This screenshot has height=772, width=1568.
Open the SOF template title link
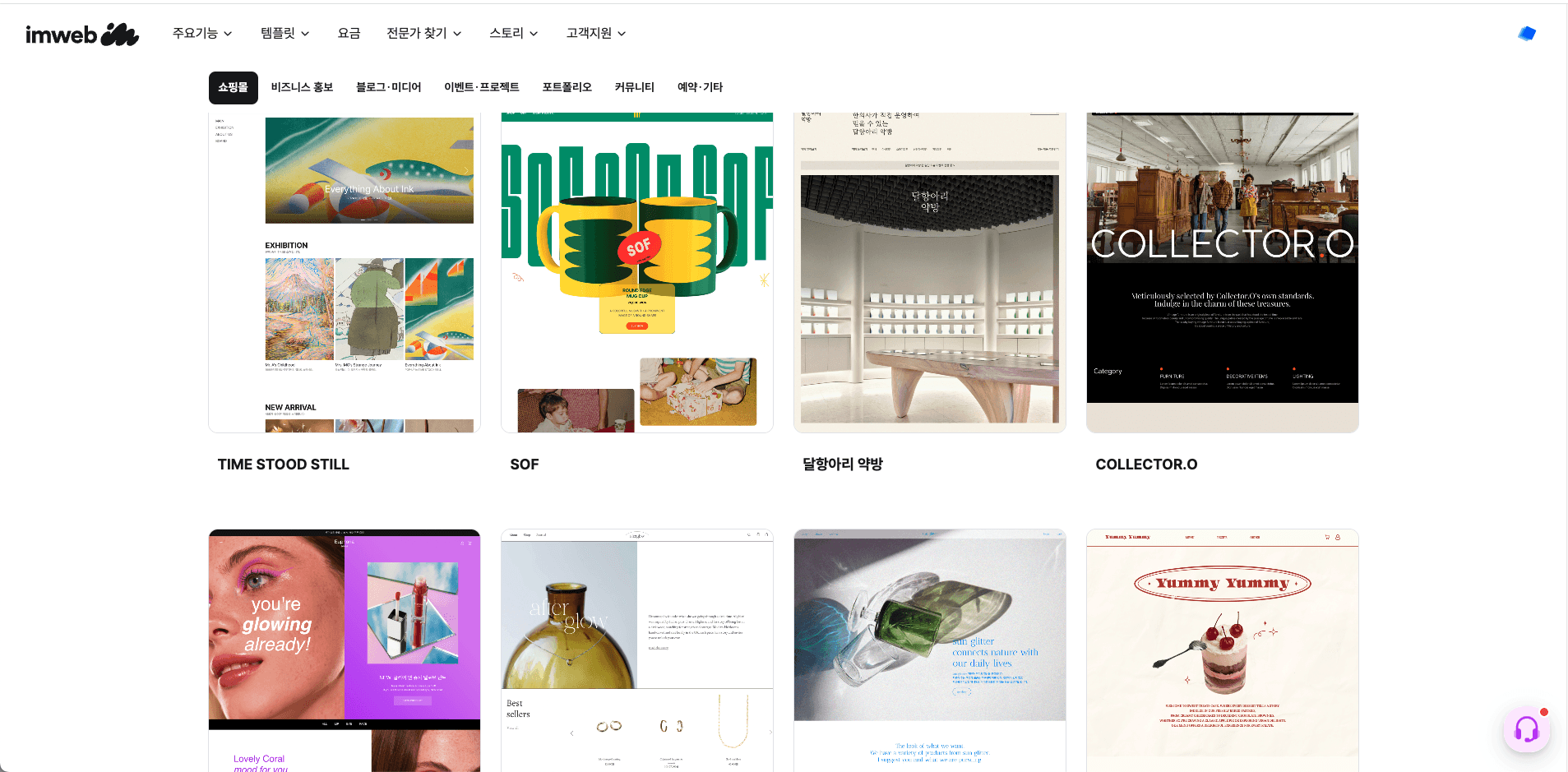tap(525, 465)
